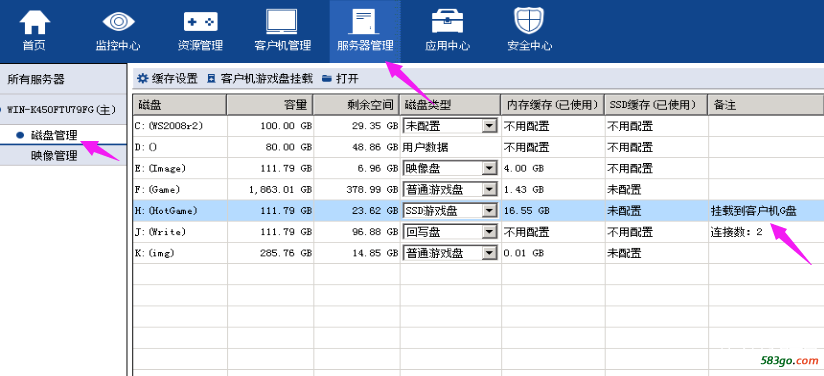
Task: Switch to the 应用中心 tab label
Action: 447,46
